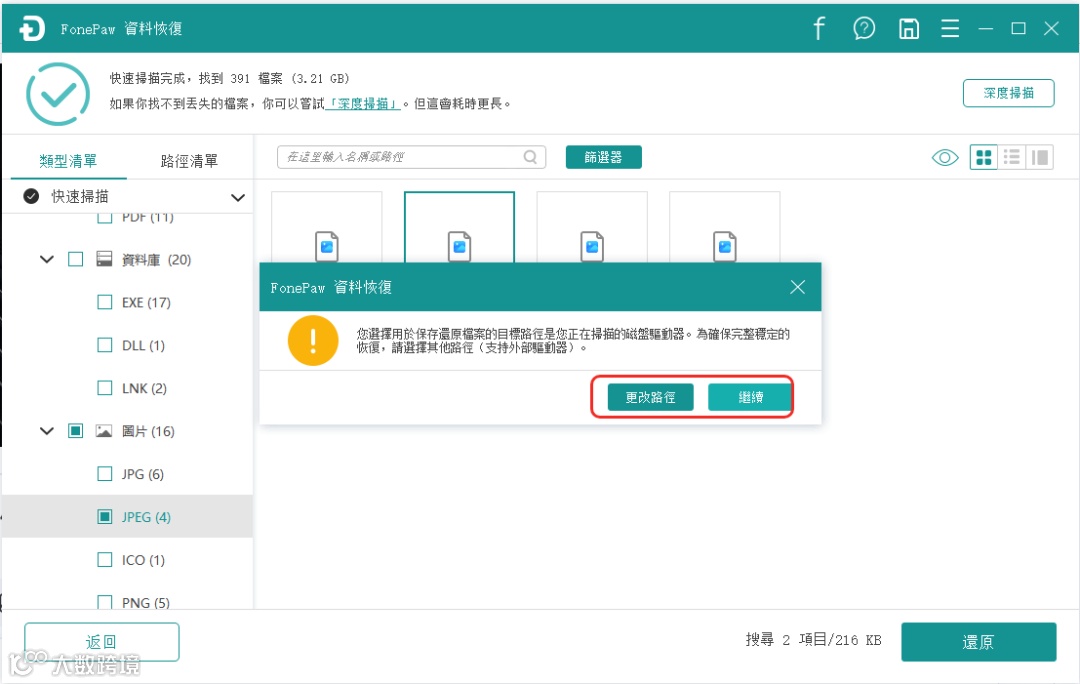Image resolution: width=1080 pixels, height=684 pixels.
Task: Select the LNK (2) tree label
Action: [144, 388]
